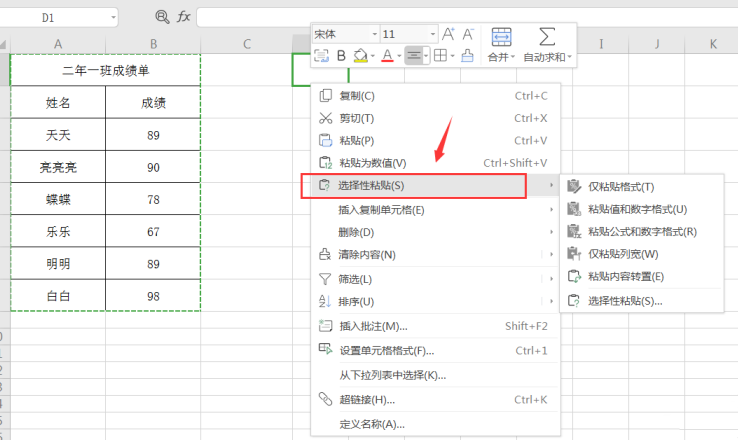Open the font color dropdown arrow
This screenshot has height=440, width=738.
(399, 56)
